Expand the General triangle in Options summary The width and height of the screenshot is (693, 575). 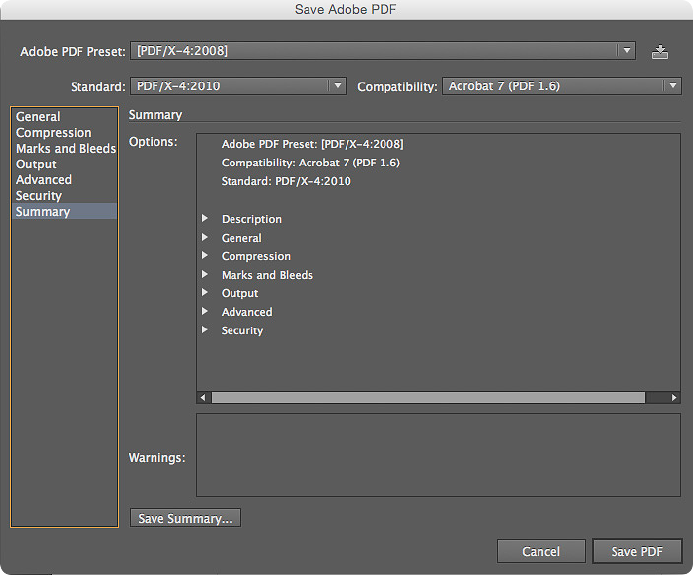[205, 237]
